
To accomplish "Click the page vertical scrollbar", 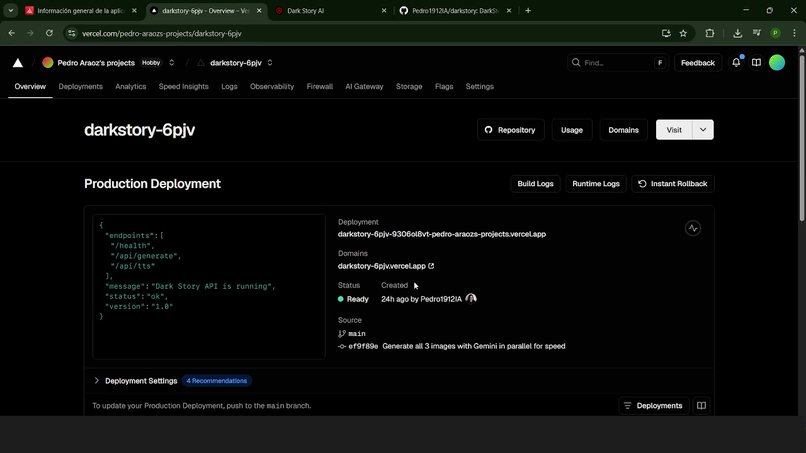I will pyautogui.click(x=801, y=139).
